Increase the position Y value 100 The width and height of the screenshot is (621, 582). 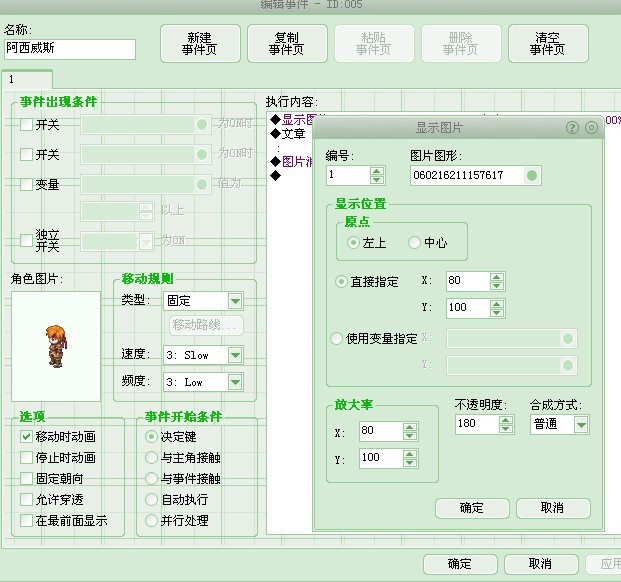pos(497,304)
